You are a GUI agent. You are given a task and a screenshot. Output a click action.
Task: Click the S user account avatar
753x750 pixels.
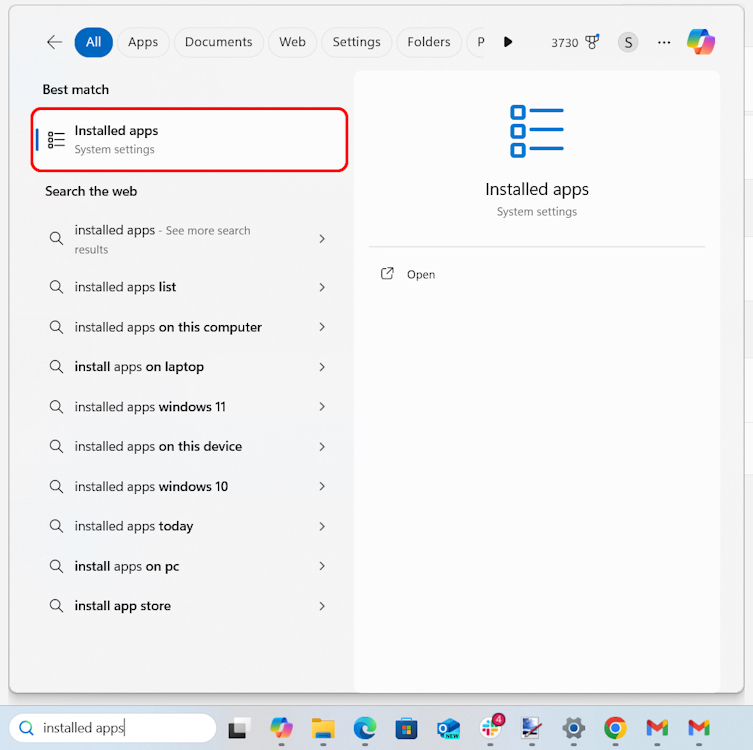point(628,42)
